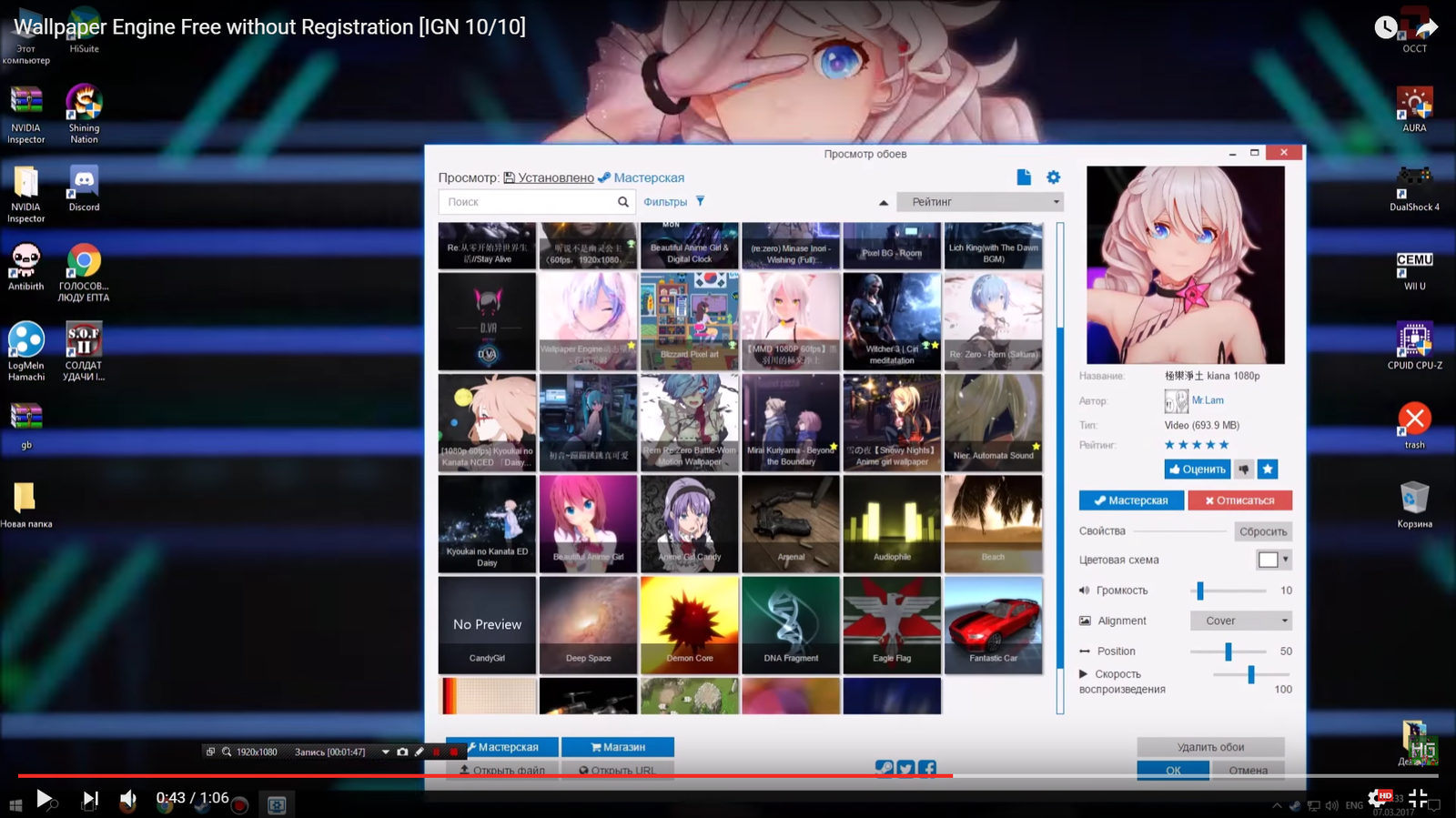Screen dimensions: 1456x818
Task: Open the CPUID CPU-Z desktop icon
Action: click(1414, 346)
